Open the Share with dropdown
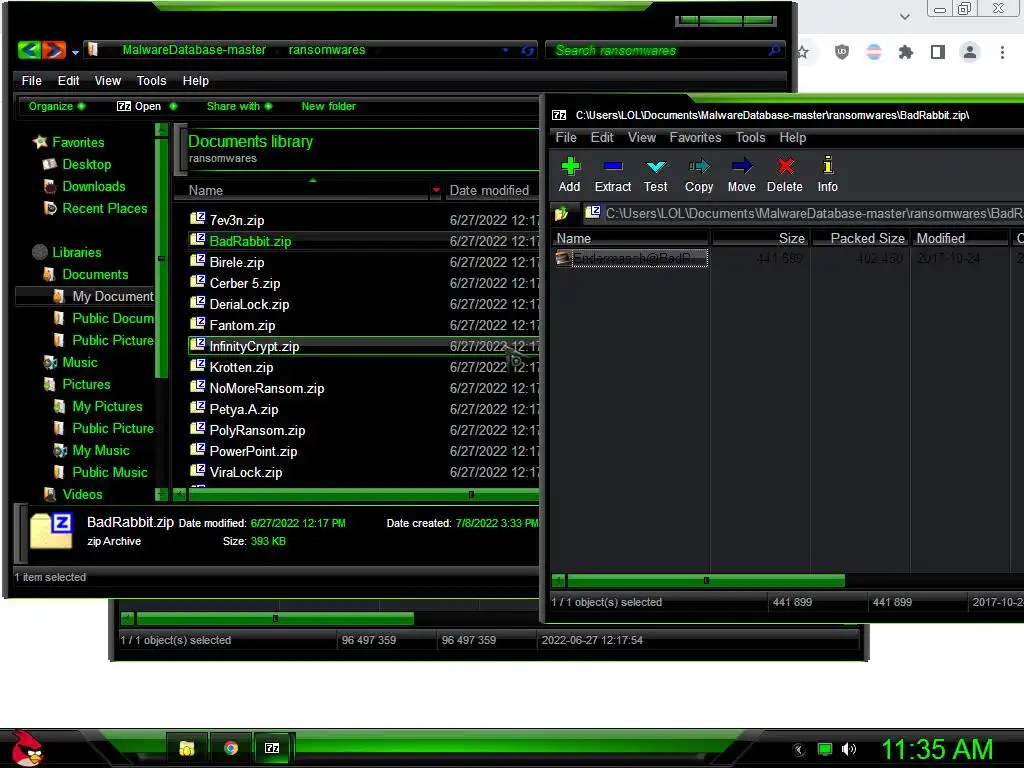 [239, 106]
